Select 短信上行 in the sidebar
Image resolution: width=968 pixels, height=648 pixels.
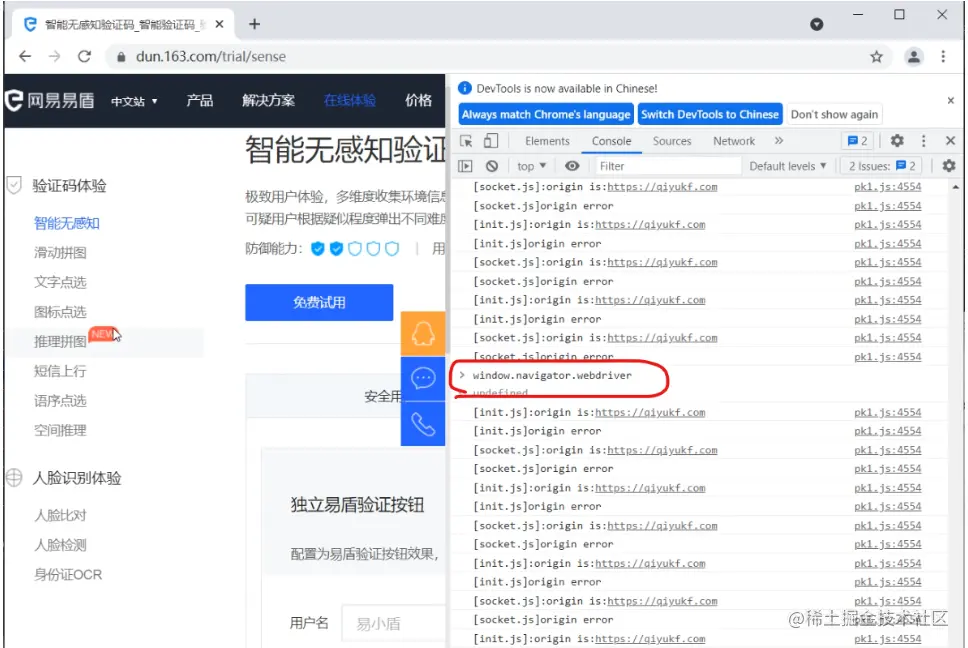point(60,372)
